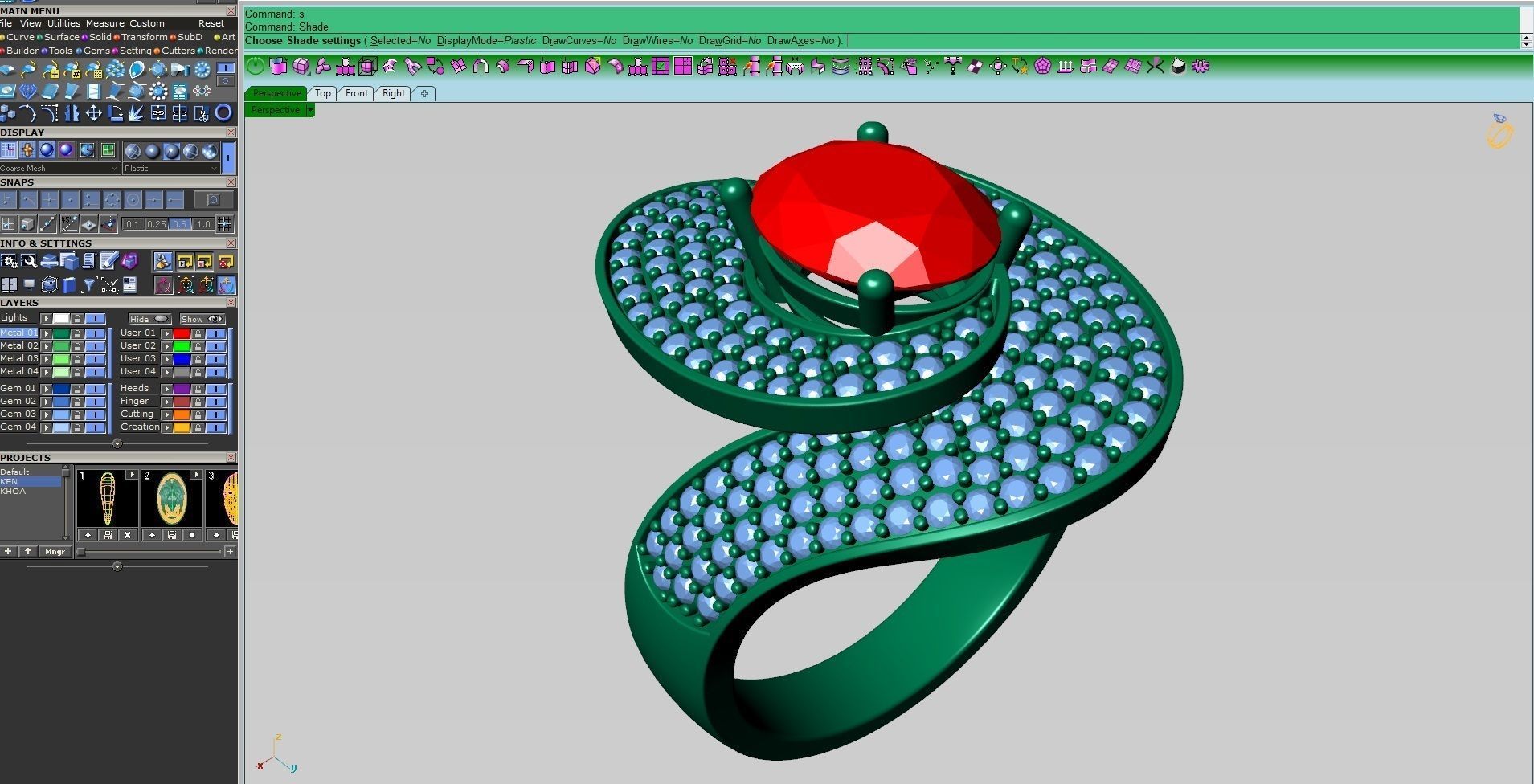
Task: Open settings with the gears icon
Action: click(x=9, y=261)
